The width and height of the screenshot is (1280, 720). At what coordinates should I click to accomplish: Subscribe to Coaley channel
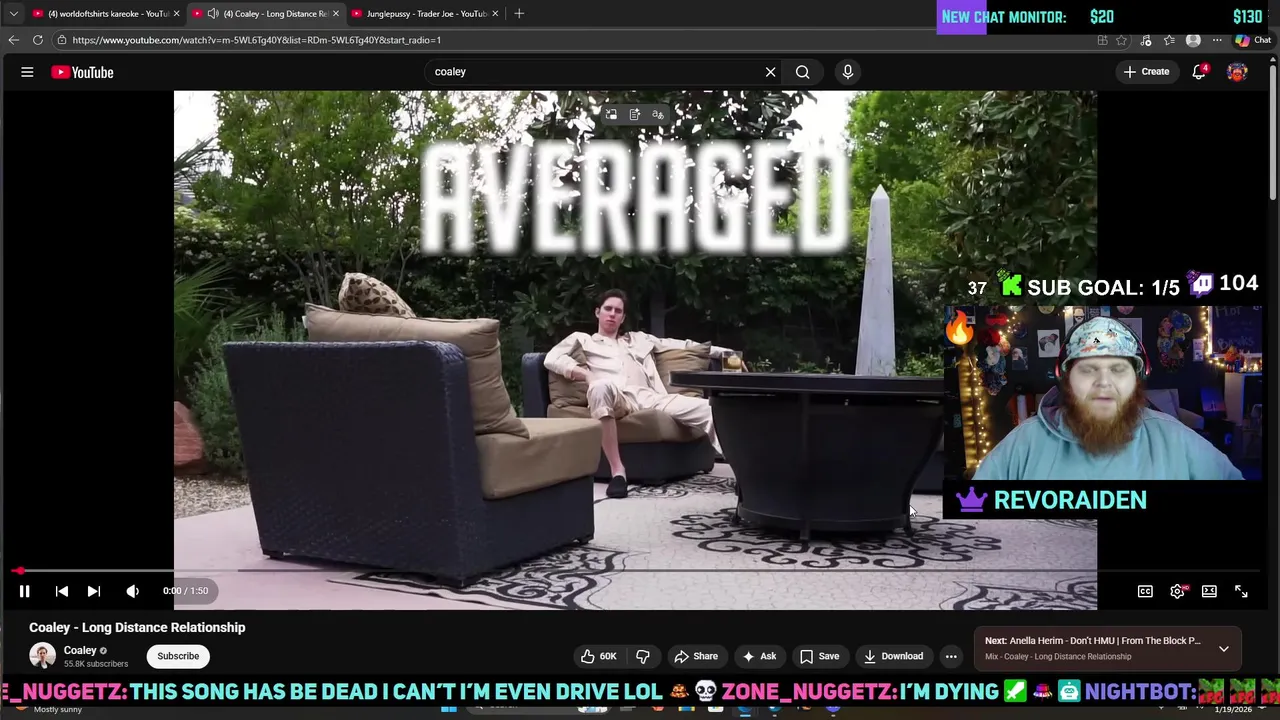coord(178,656)
